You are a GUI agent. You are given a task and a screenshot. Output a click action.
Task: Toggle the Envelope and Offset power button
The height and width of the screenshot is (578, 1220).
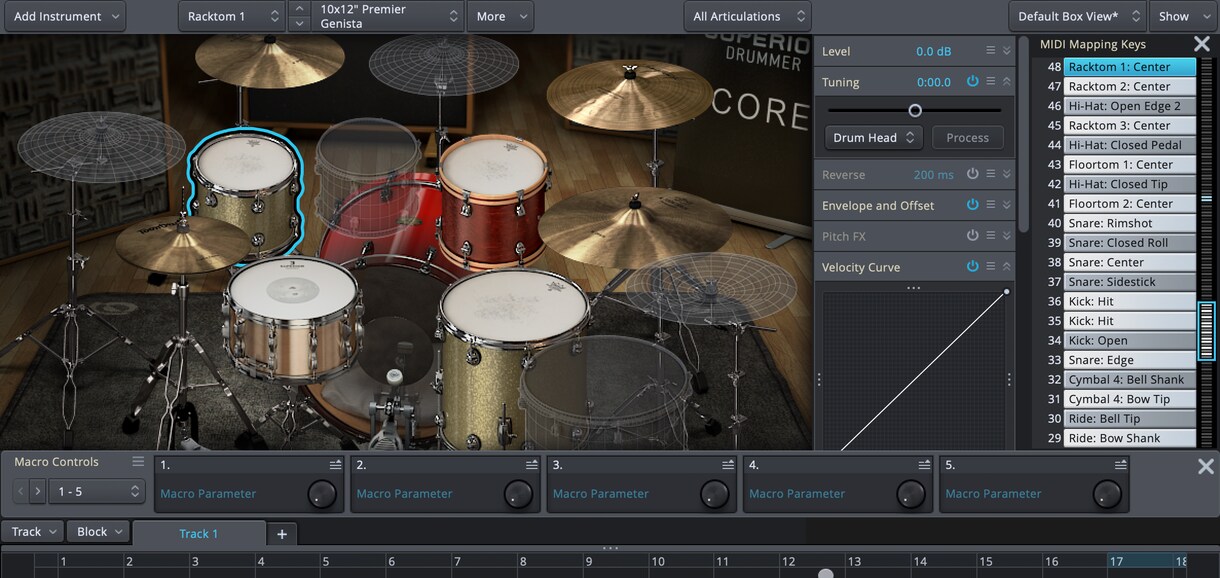tap(972, 205)
